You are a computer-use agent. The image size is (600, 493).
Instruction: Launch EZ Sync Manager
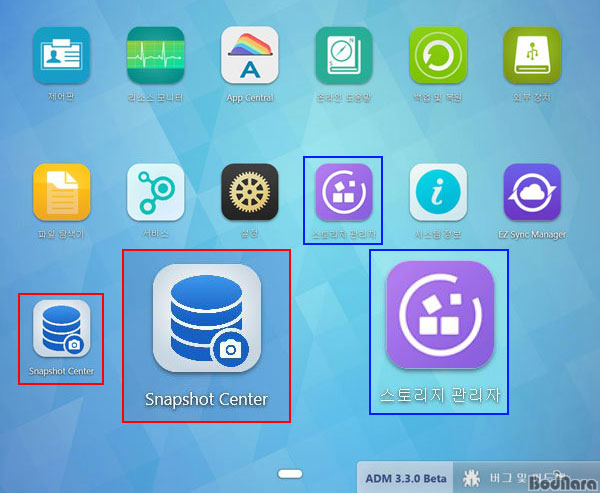[x=532, y=192]
